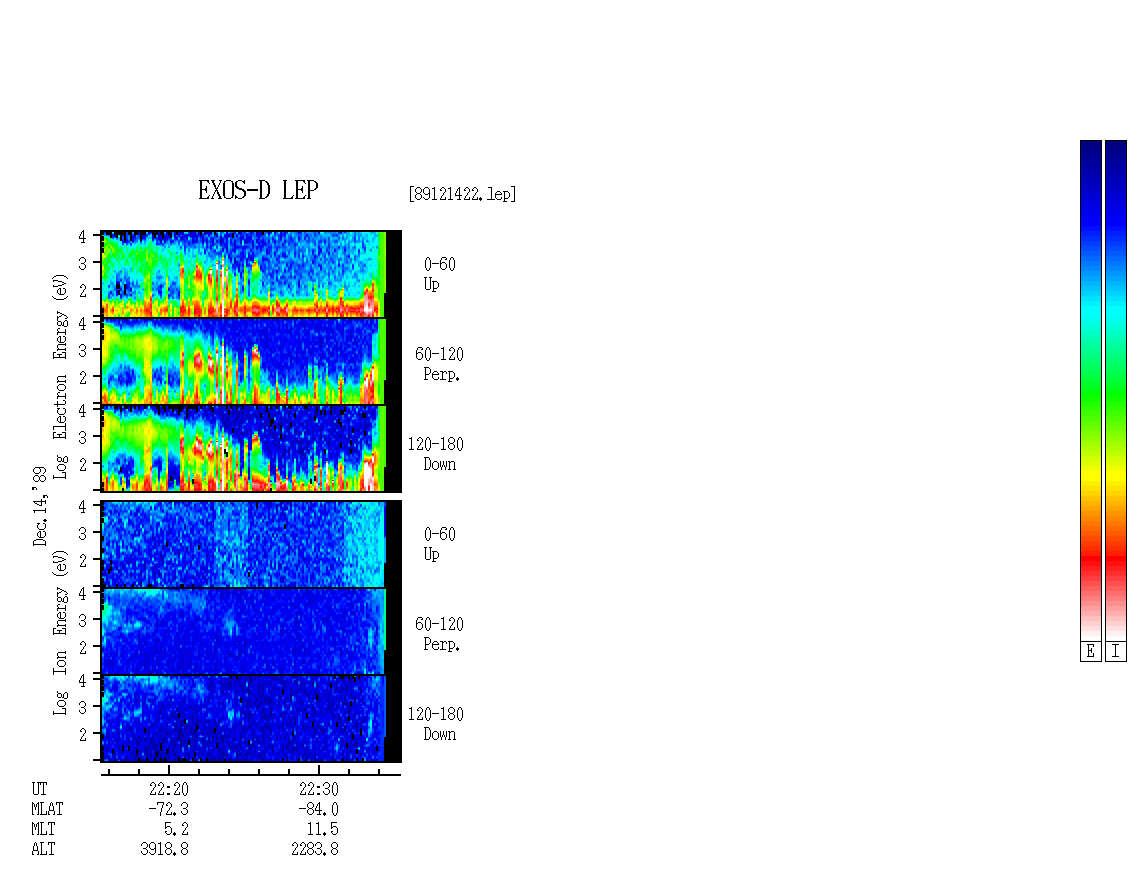This screenshot has height=875, width=1130.
Task: Click the 2283.8 altitude value
Action: coord(315,849)
